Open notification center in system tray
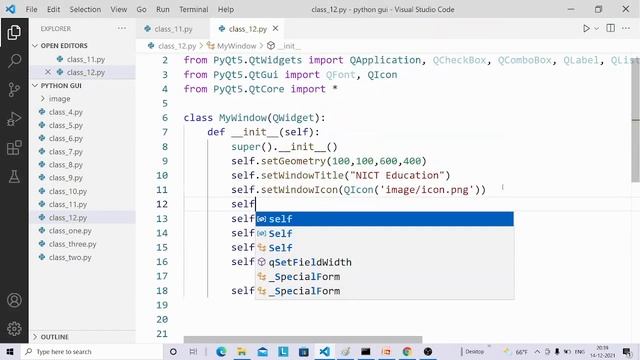 pyautogui.click(x=627, y=351)
